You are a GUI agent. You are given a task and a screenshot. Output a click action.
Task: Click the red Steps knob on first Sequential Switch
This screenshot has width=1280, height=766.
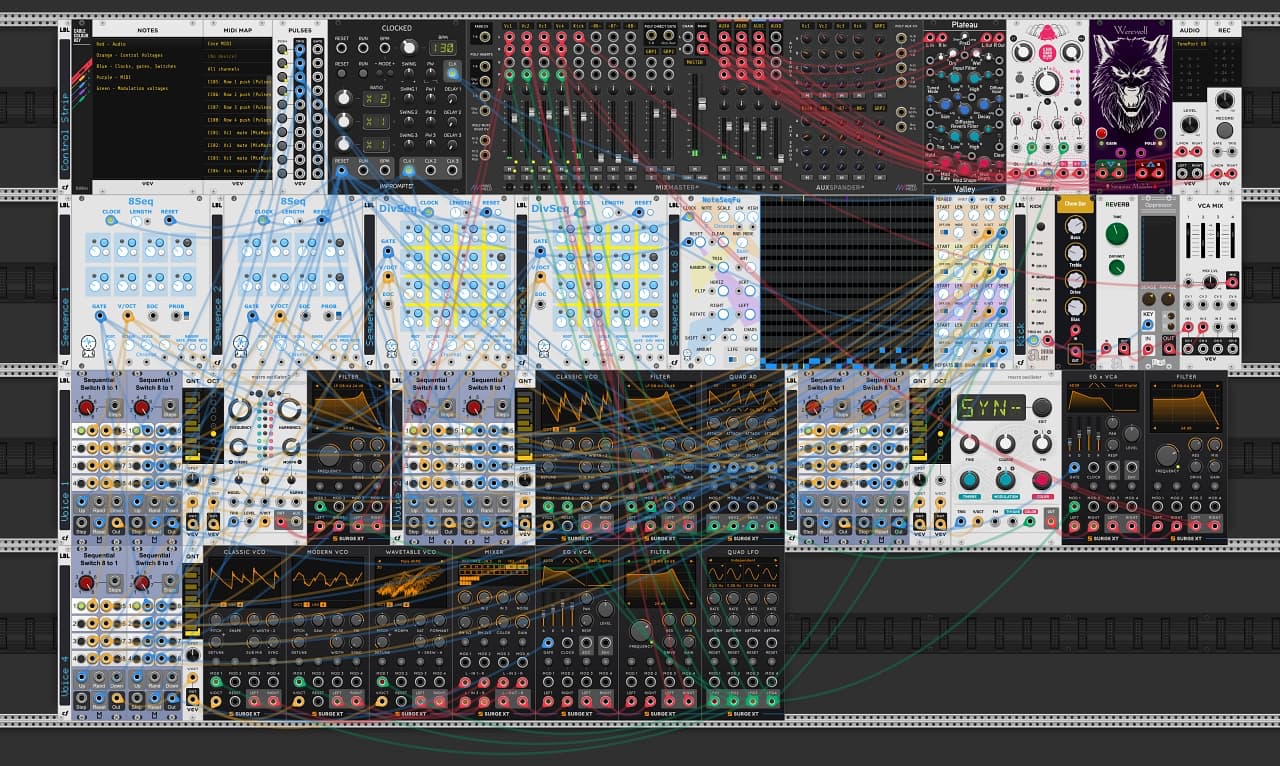(x=86, y=407)
